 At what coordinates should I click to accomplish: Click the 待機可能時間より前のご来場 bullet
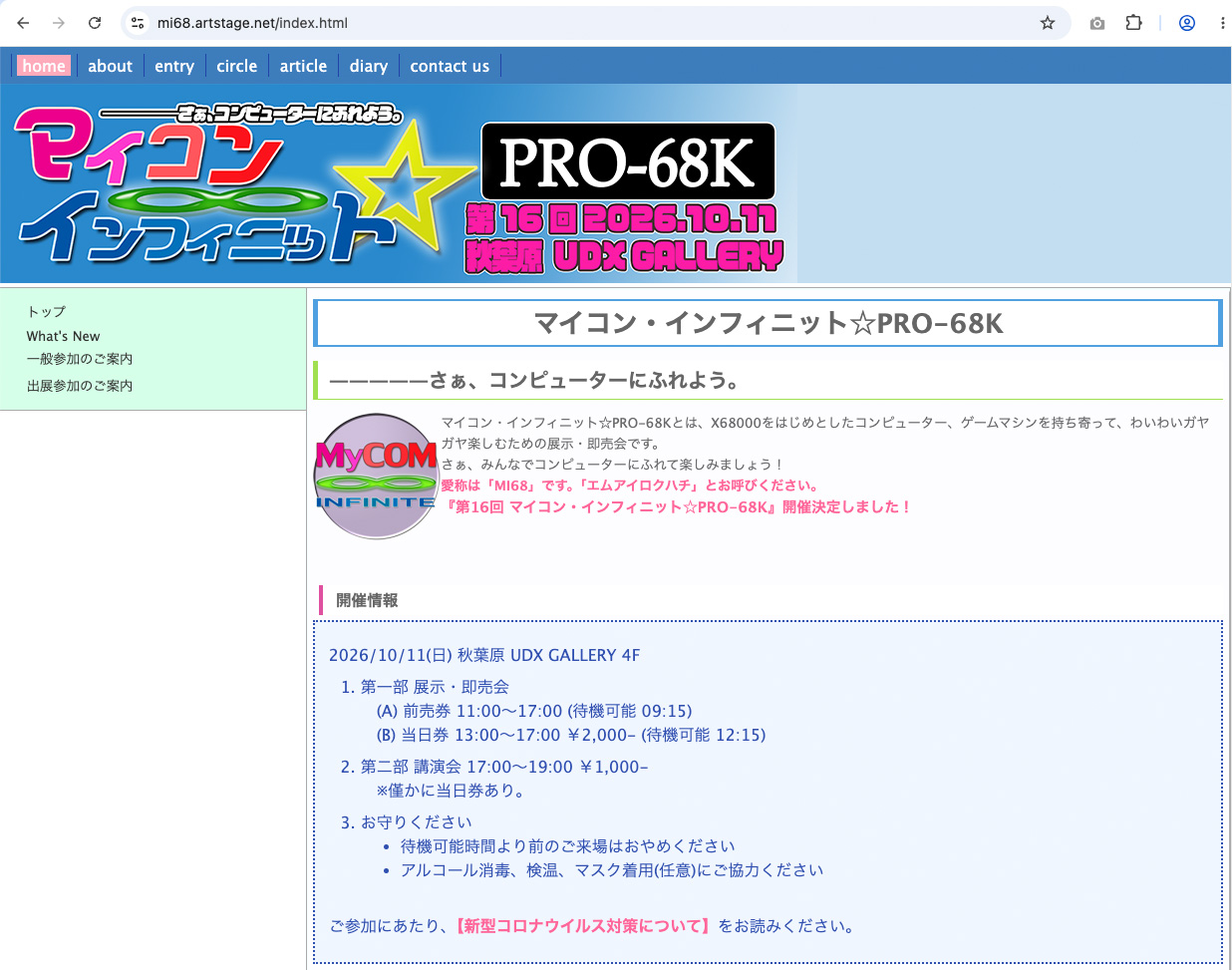tap(568, 846)
